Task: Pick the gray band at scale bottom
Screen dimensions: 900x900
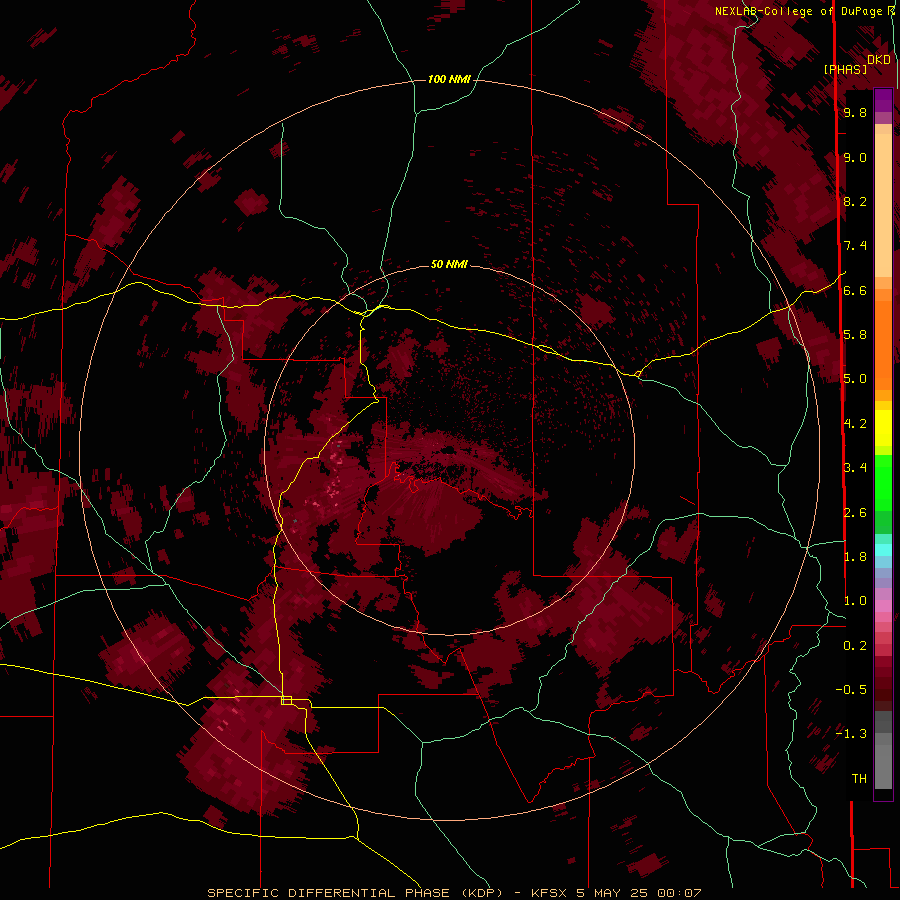Action: point(883,766)
